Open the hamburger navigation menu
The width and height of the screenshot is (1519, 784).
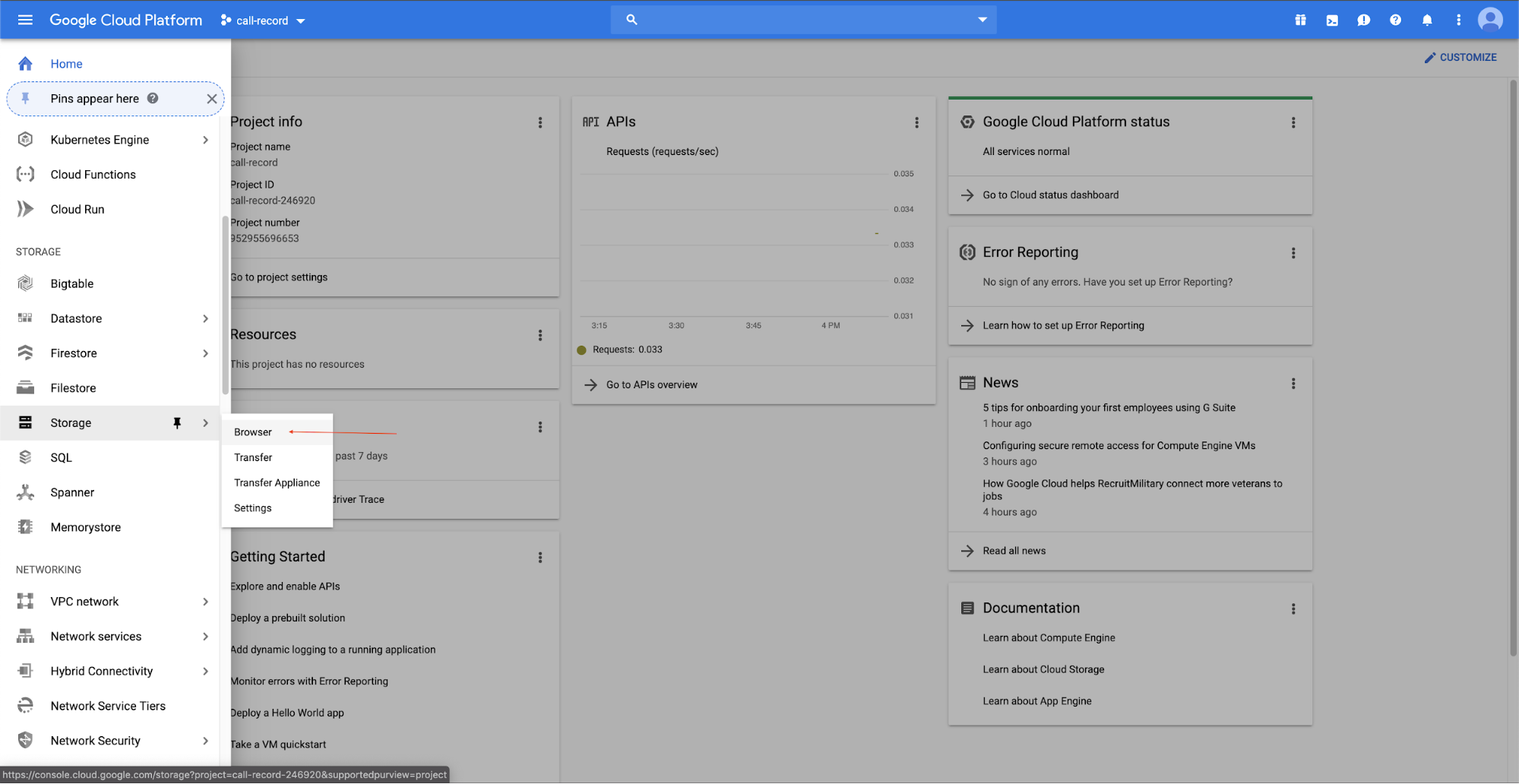25,20
